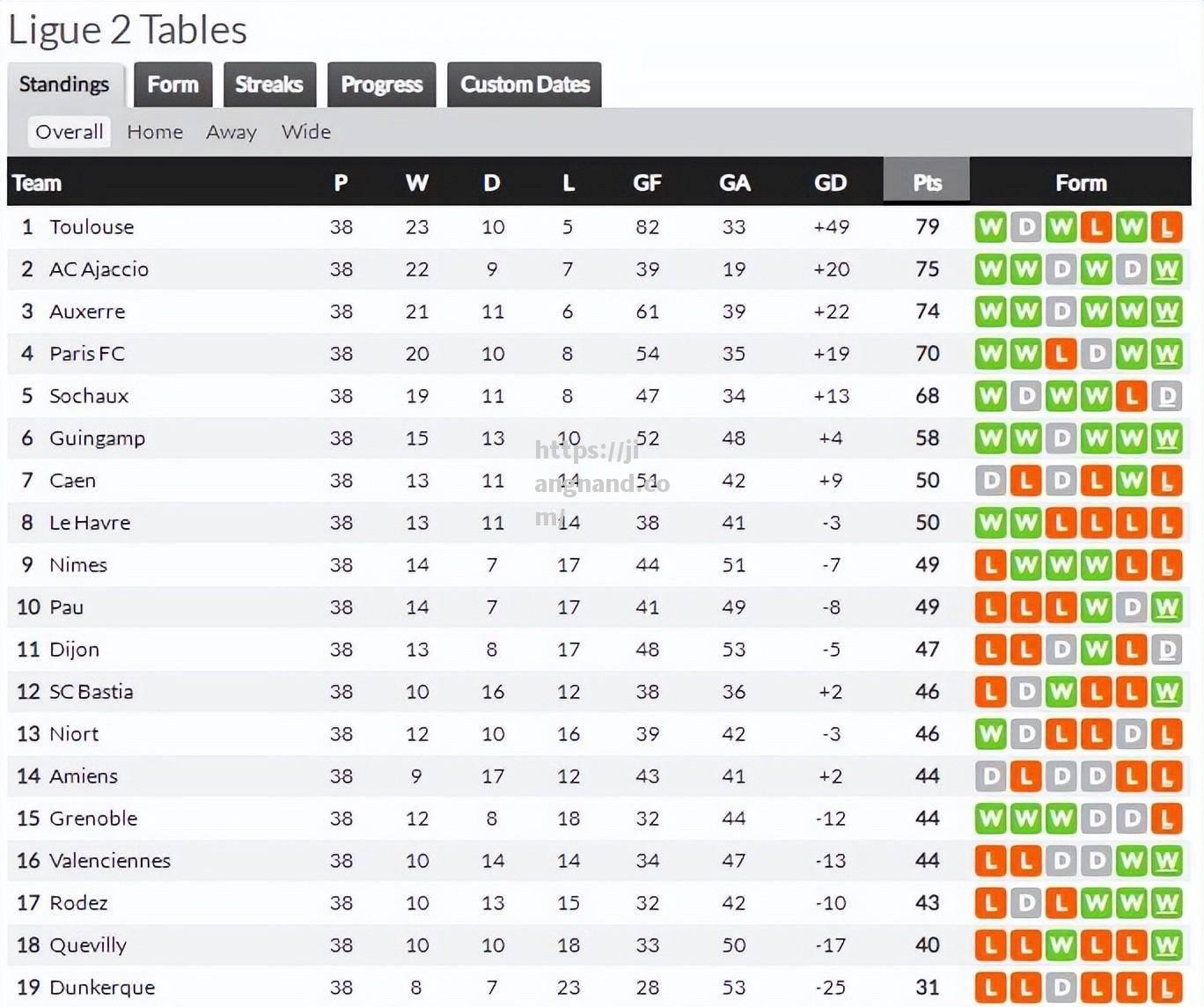
Task: Sort table by the Pts column header
Action: tap(927, 182)
